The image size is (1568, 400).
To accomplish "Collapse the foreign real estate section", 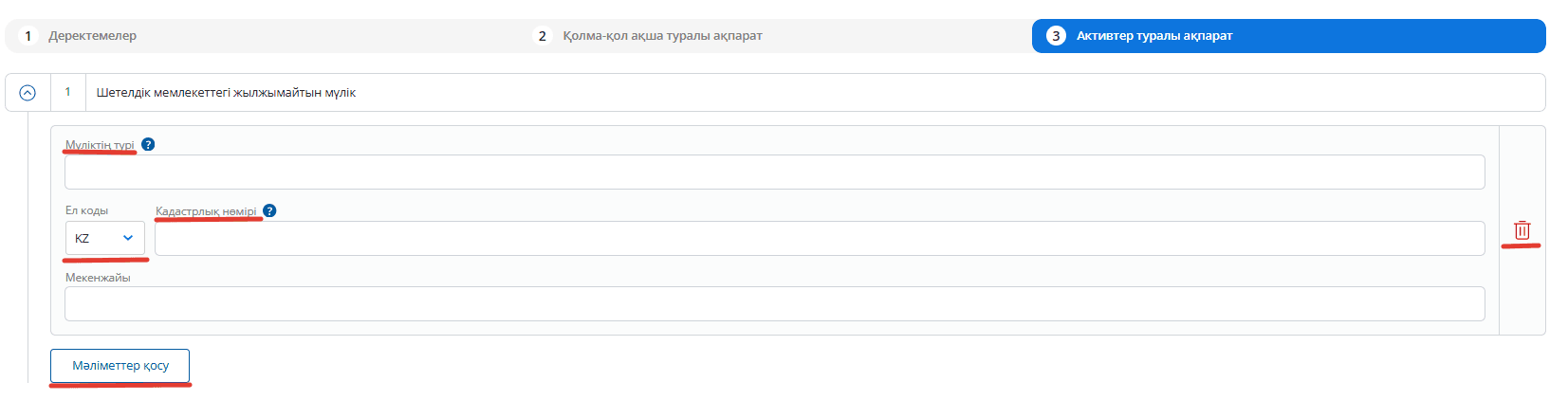I will (x=28, y=93).
